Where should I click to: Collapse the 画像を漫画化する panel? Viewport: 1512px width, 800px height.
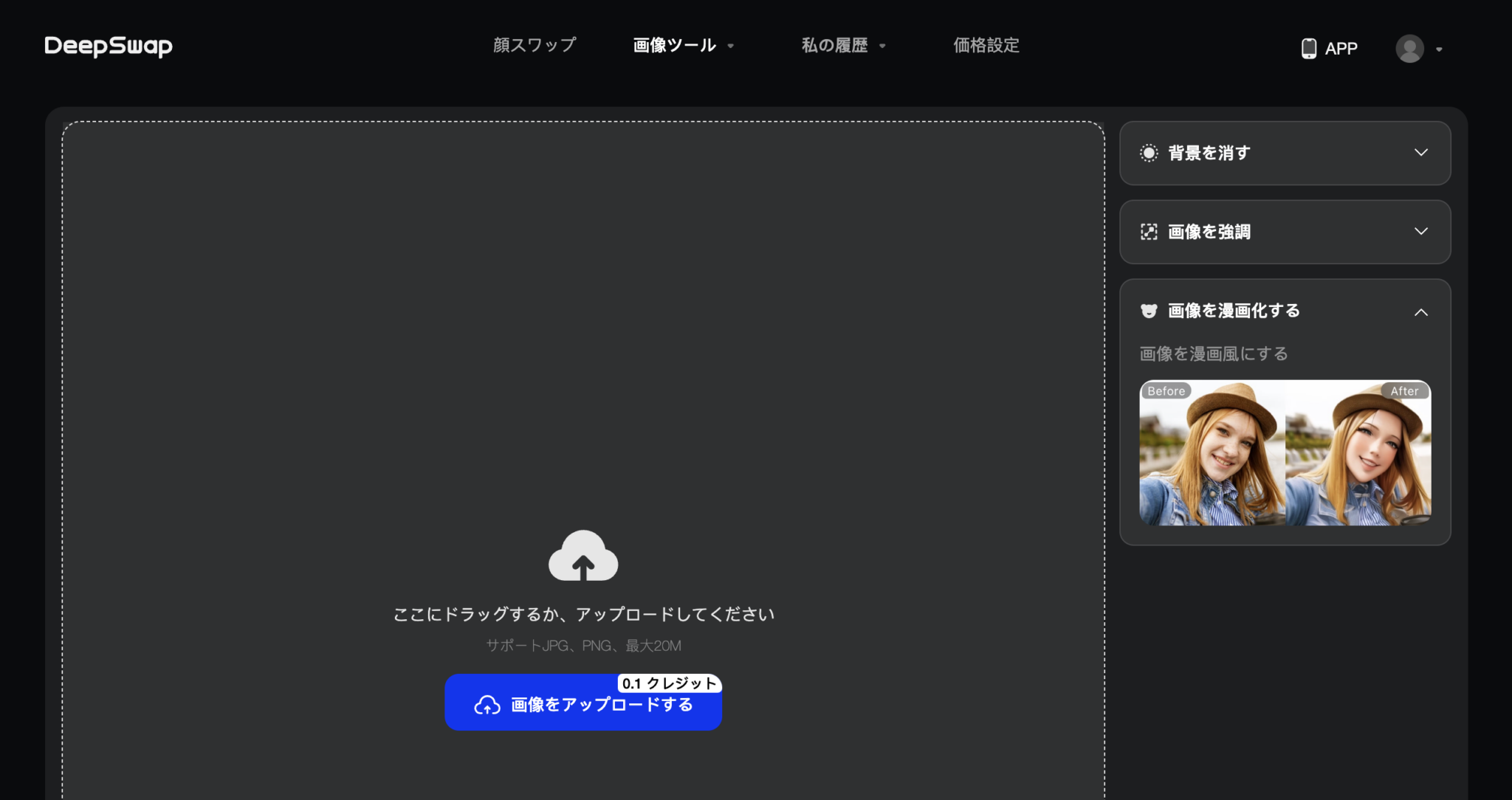tap(1422, 311)
